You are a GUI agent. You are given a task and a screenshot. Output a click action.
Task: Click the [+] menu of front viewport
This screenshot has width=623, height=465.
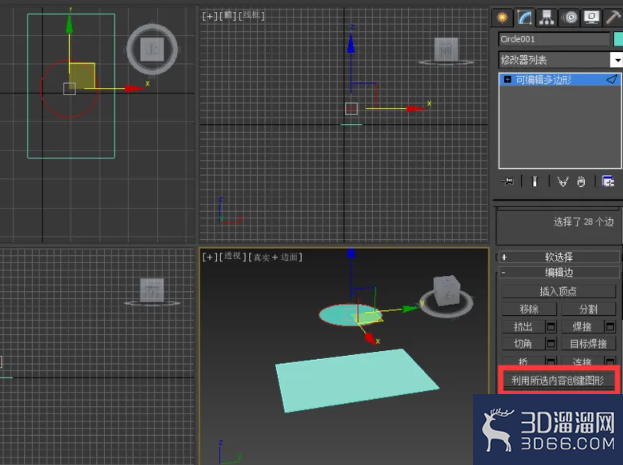point(209,16)
